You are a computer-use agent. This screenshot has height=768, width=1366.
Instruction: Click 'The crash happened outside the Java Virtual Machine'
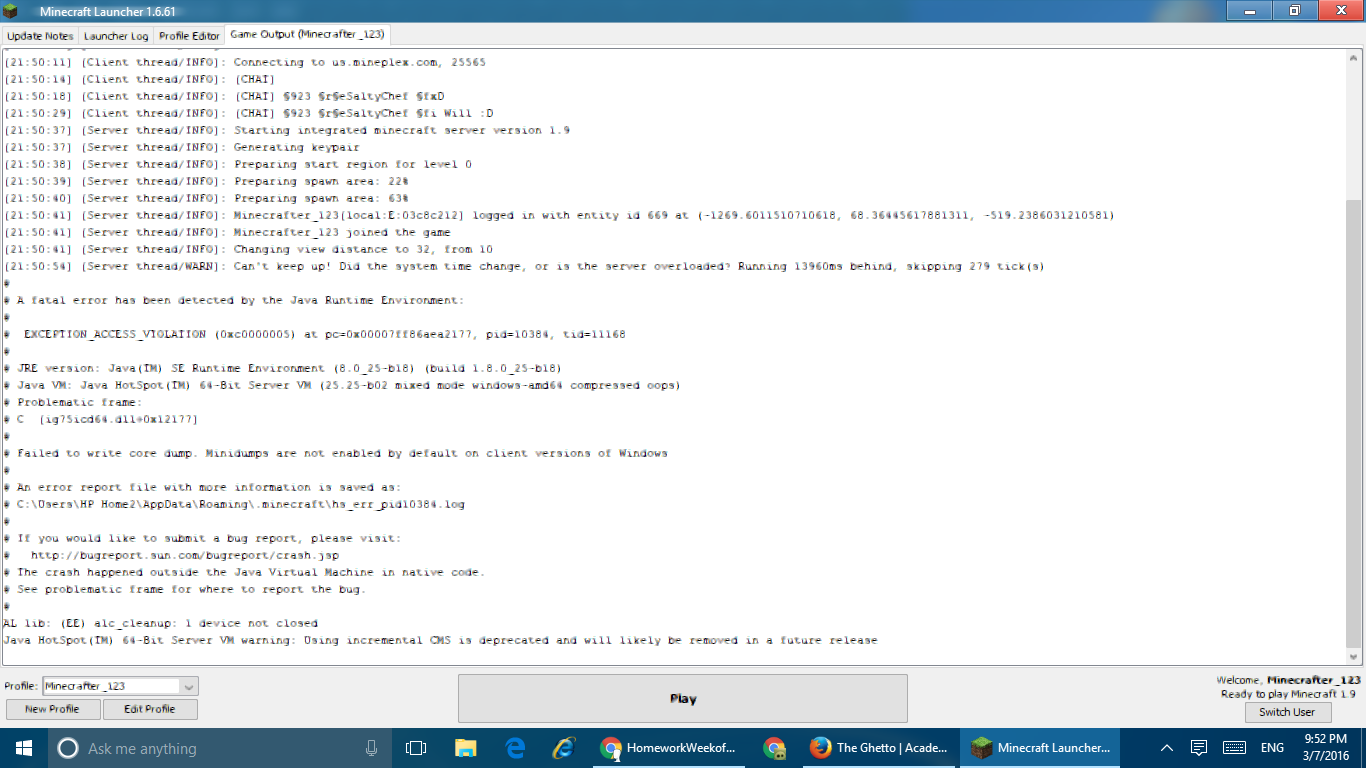click(x=244, y=572)
